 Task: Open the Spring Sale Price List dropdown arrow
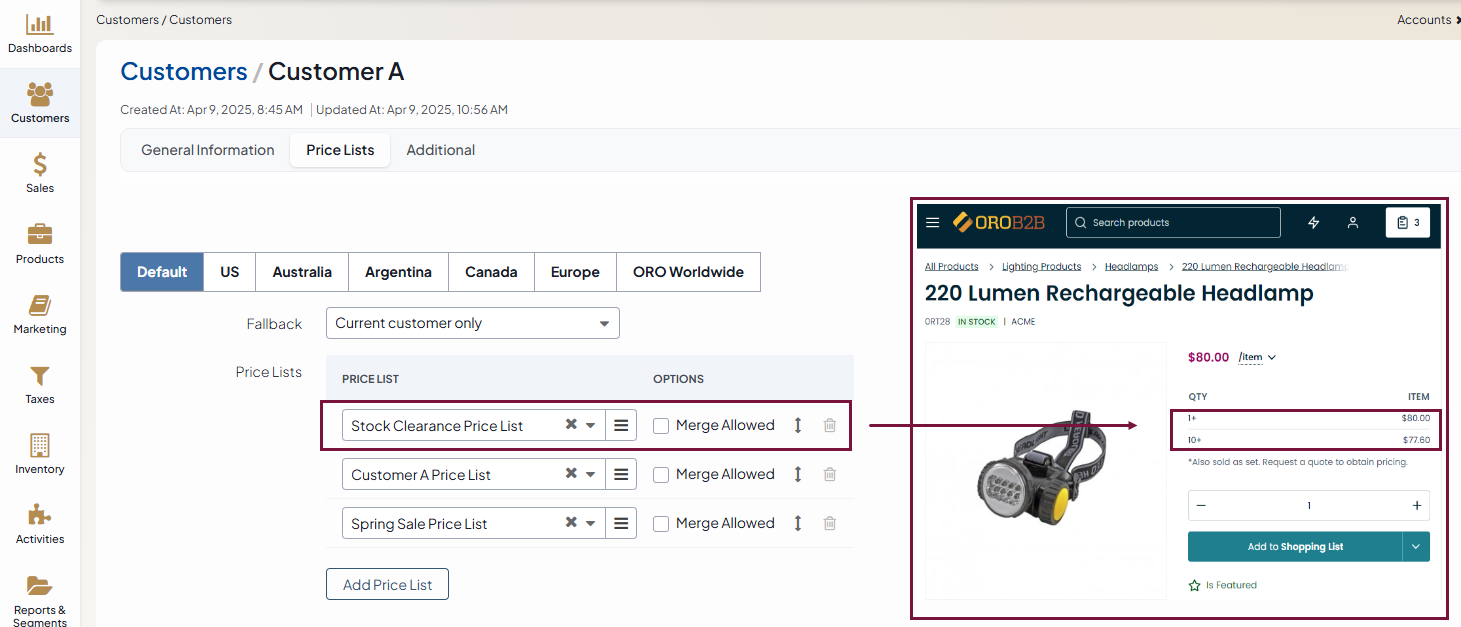591,523
